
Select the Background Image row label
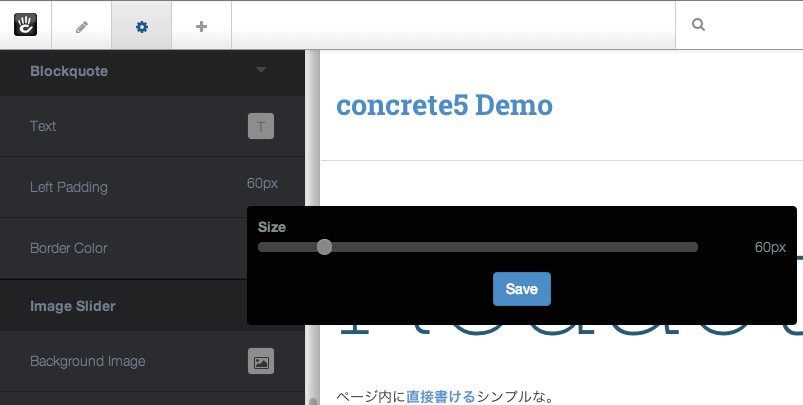click(x=87, y=361)
